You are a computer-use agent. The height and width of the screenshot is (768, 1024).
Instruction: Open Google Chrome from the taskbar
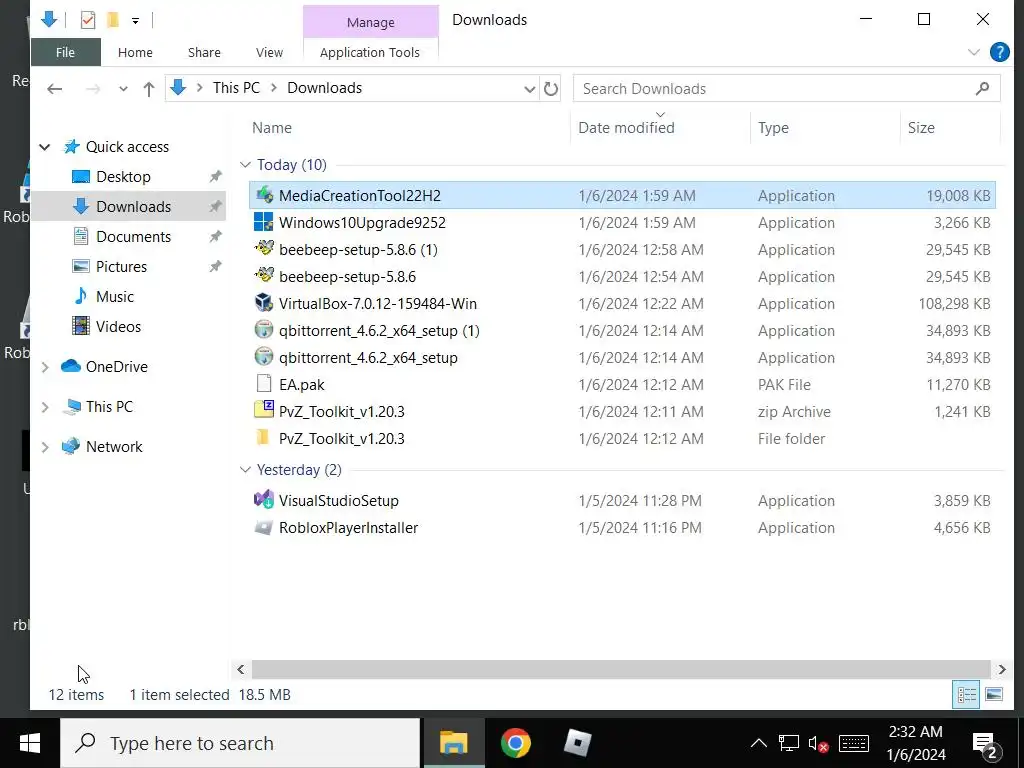coord(516,743)
